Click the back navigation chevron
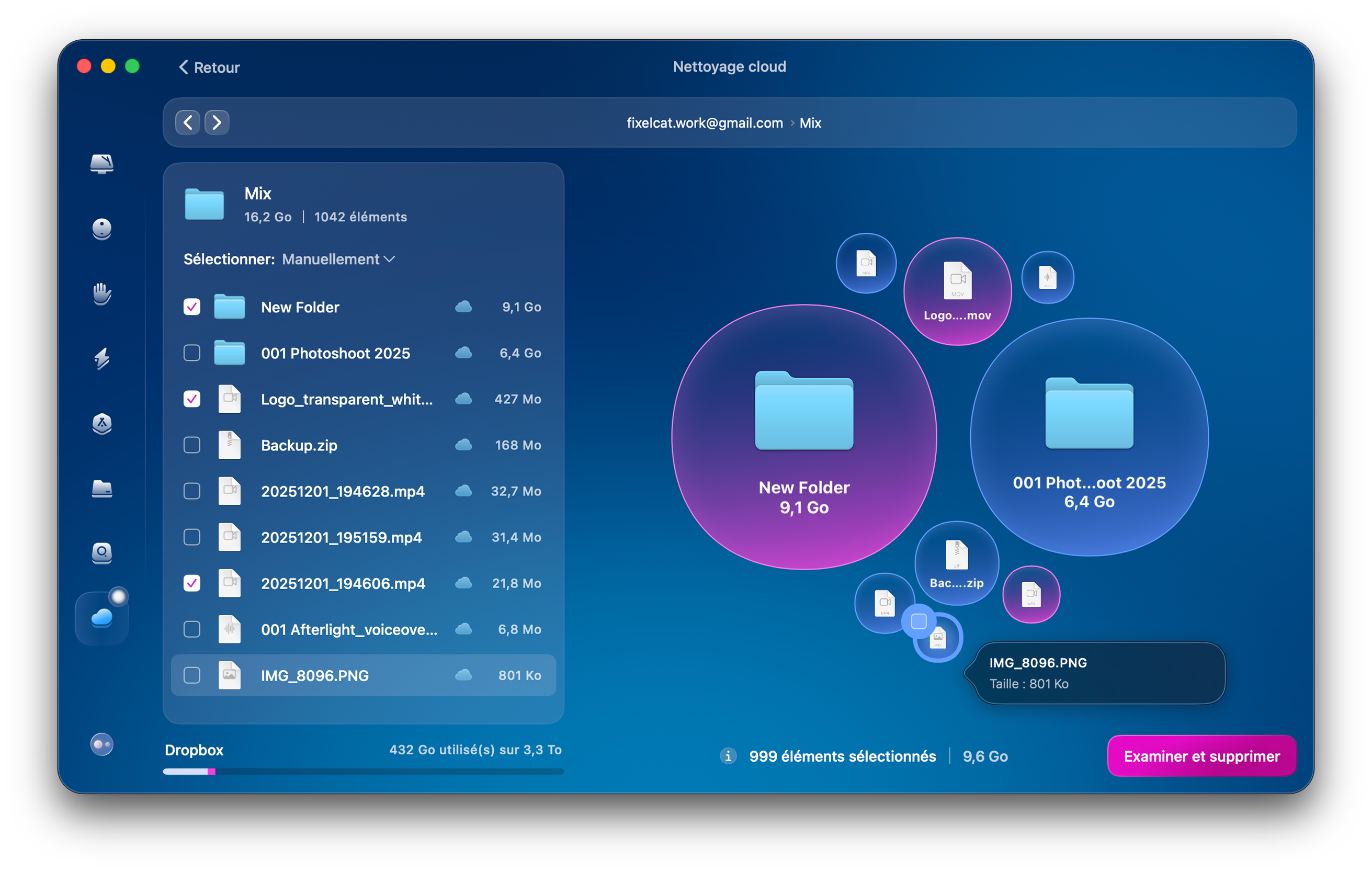The width and height of the screenshot is (1372, 871). click(x=187, y=122)
